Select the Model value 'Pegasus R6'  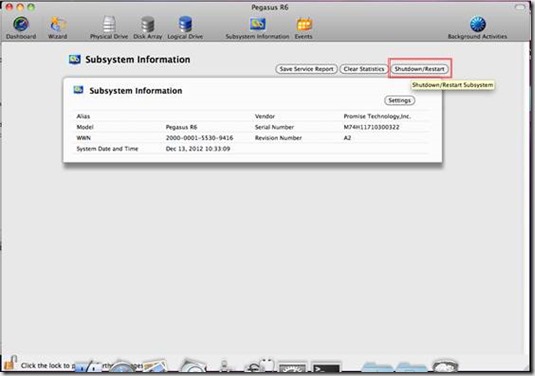tap(182, 127)
